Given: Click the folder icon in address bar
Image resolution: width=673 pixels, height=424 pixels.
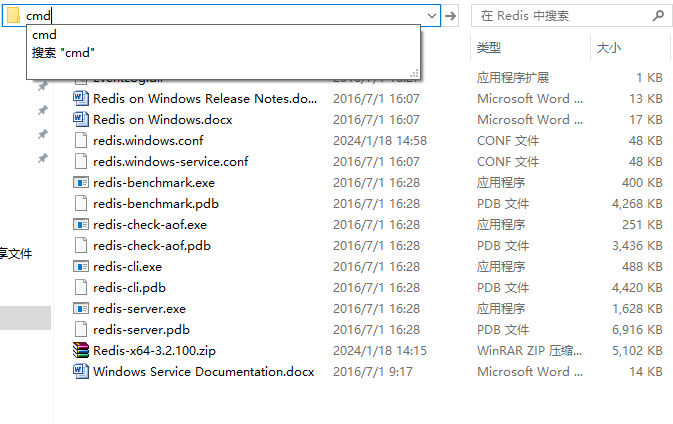Looking at the screenshot, I should tap(13, 15).
